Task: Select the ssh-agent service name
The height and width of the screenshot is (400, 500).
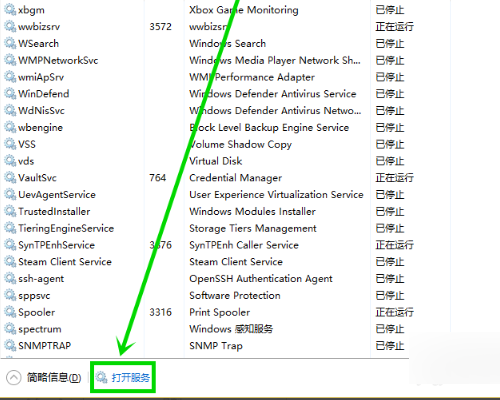Action: (41, 279)
